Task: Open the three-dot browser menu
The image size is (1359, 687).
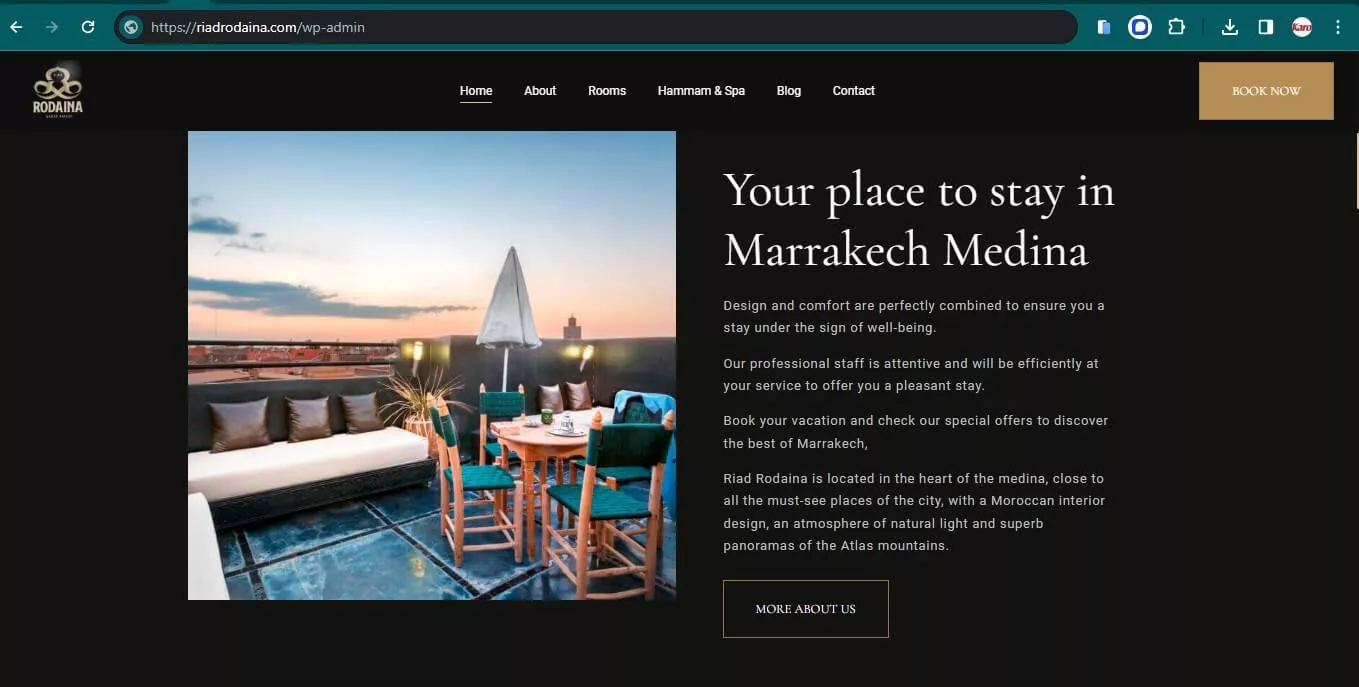Action: point(1338,27)
